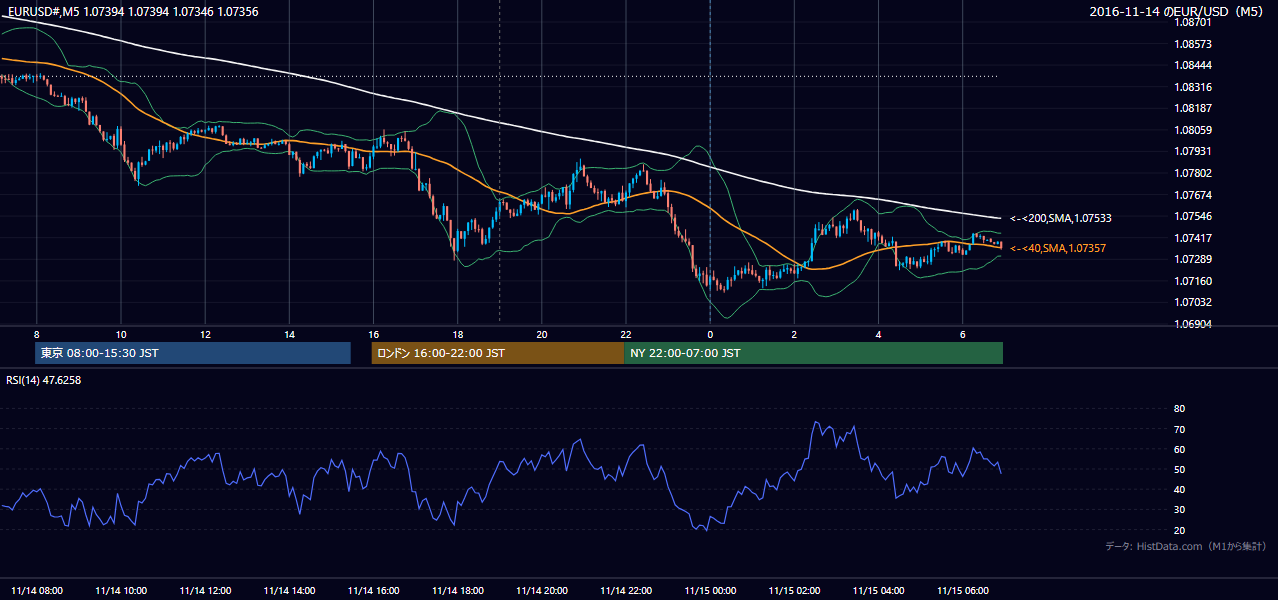Click the 11/14 16:00 time label

tap(373, 590)
